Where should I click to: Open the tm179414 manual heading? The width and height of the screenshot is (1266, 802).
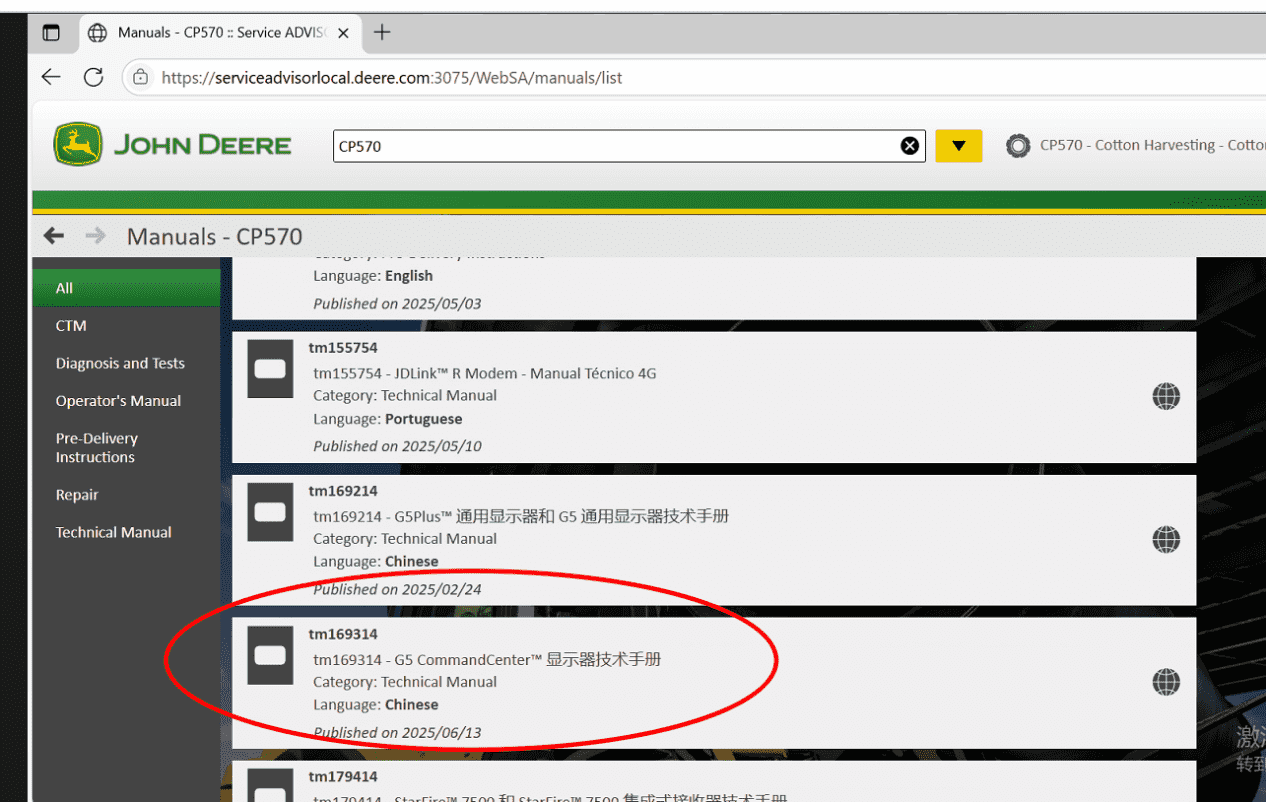tap(343, 777)
